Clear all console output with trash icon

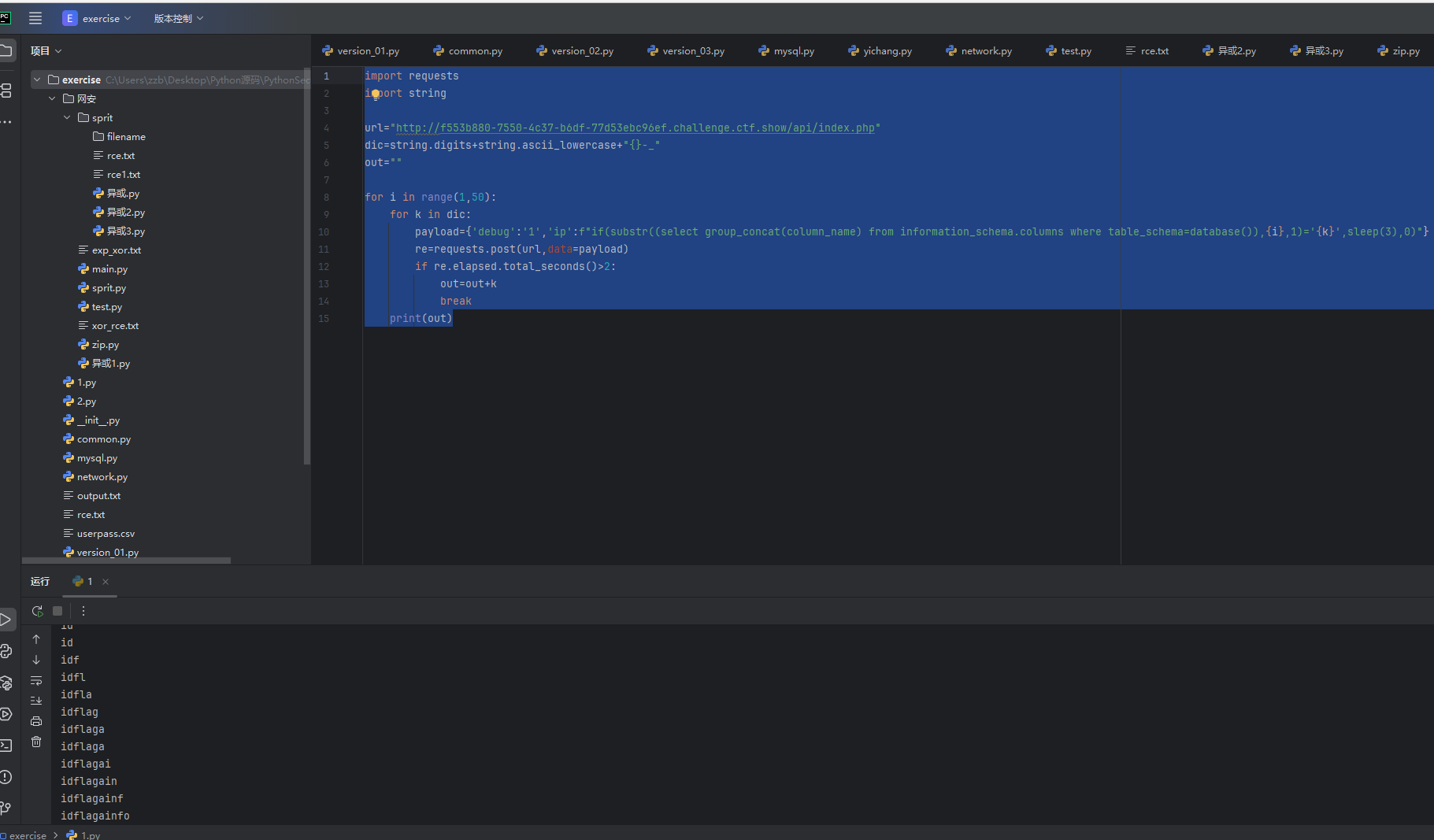[x=36, y=742]
